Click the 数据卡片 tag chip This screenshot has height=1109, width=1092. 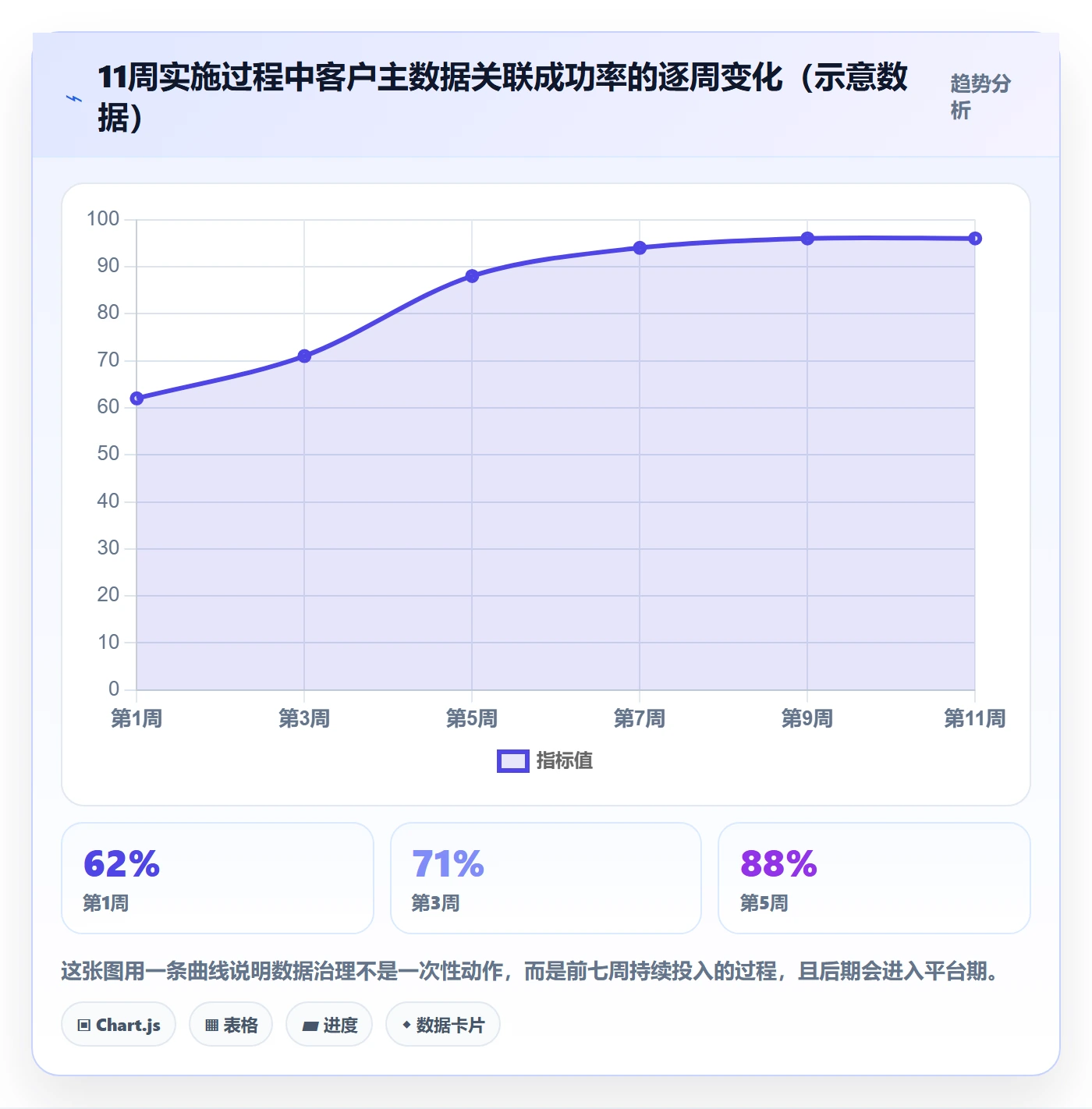coord(443,1025)
